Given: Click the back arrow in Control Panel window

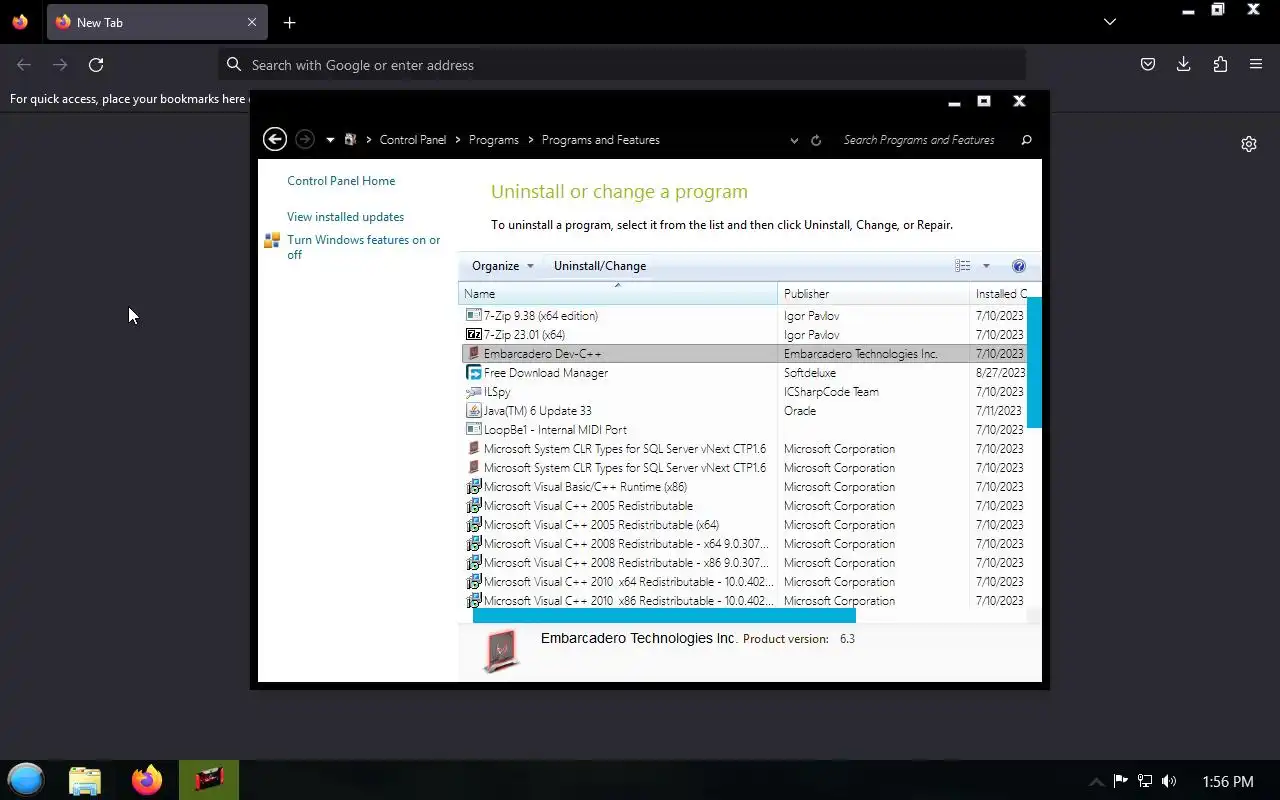Looking at the screenshot, I should pyautogui.click(x=275, y=140).
